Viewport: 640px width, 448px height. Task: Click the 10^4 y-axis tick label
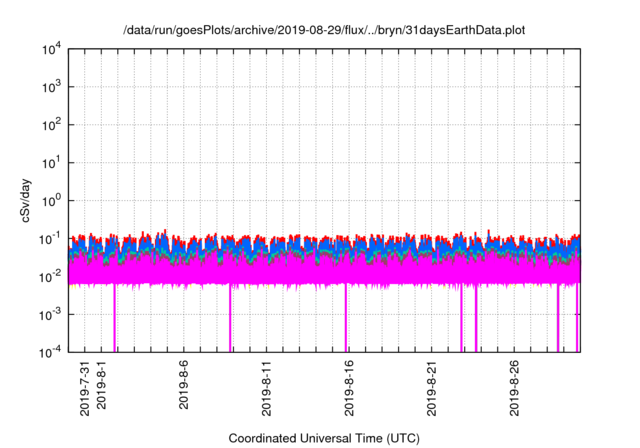pyautogui.click(x=51, y=49)
